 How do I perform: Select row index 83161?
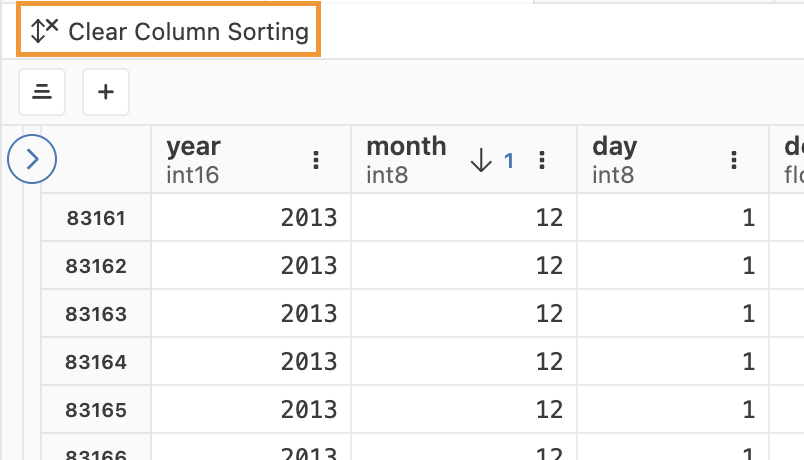click(96, 217)
